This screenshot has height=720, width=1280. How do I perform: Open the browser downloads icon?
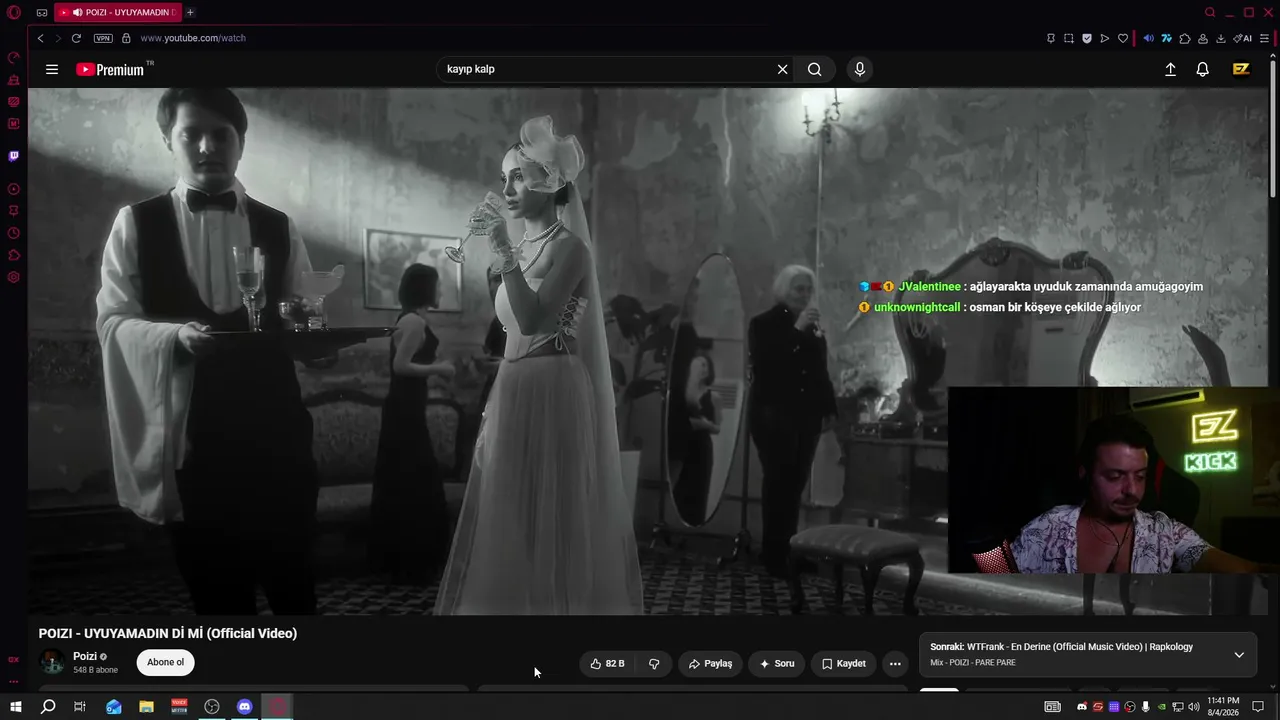pyautogui.click(x=1221, y=38)
